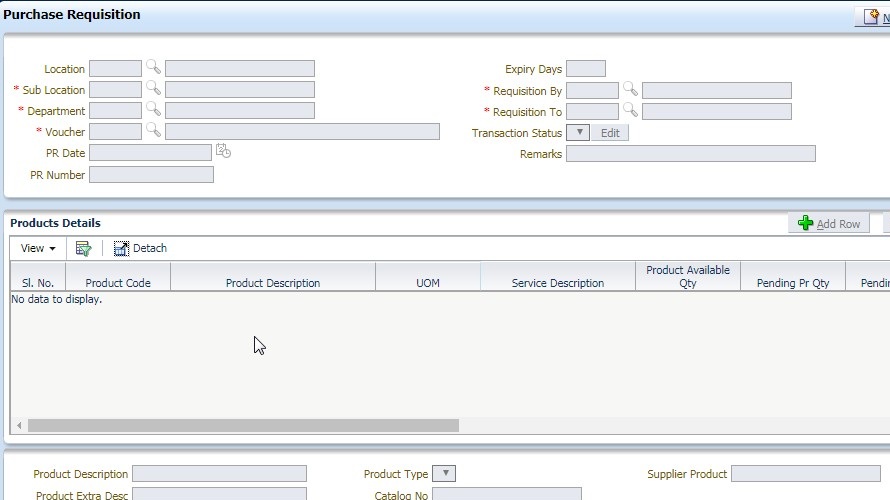890x500 pixels.
Task: Click the Requisition By code field
Action: click(593, 91)
